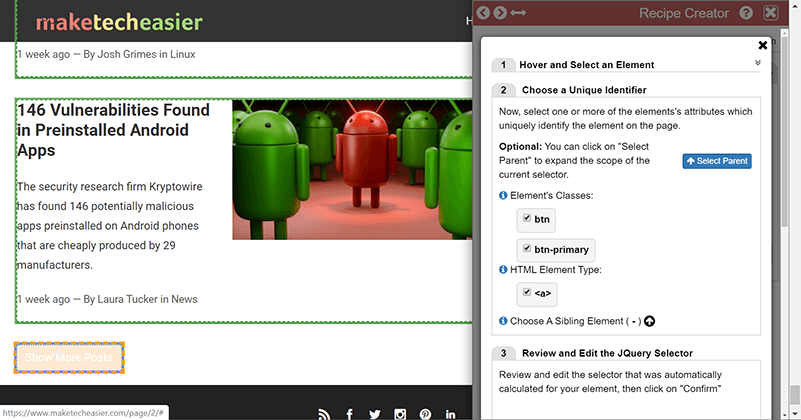Toggle the <a> element type checkbox
The width and height of the screenshot is (801, 420).
tap(527, 292)
